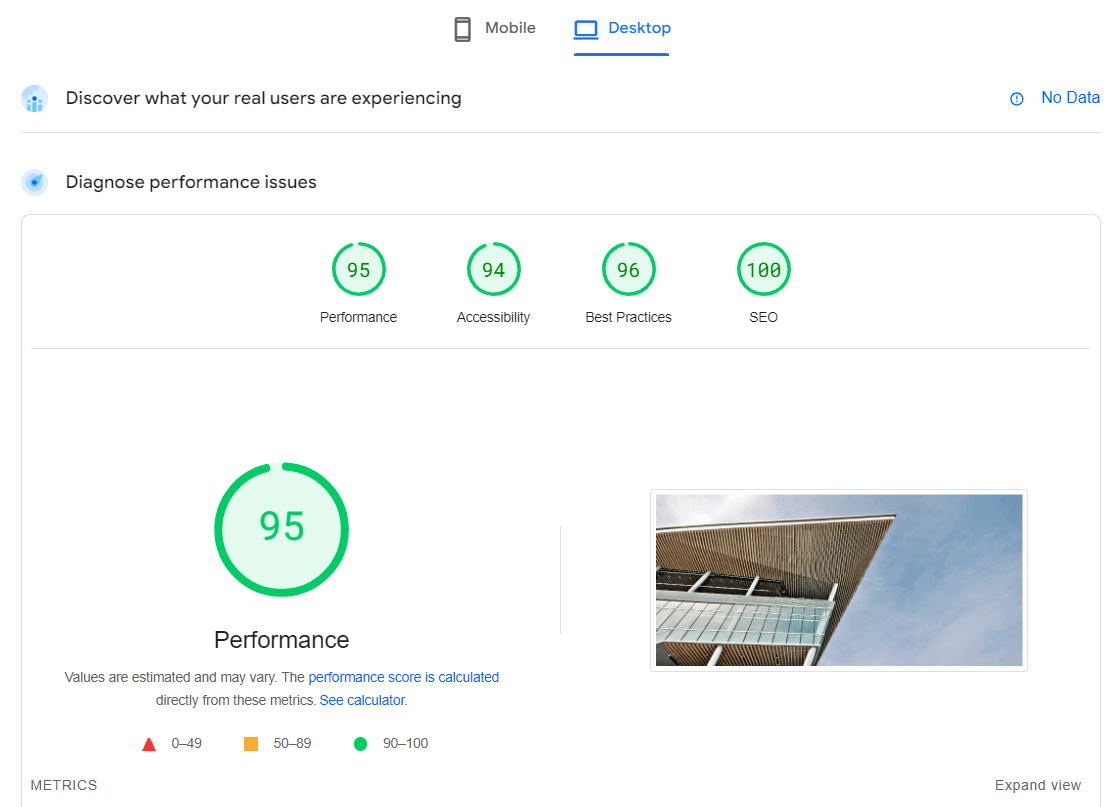
Task: Jump to Performance score gauge 95
Action: [x=358, y=270]
